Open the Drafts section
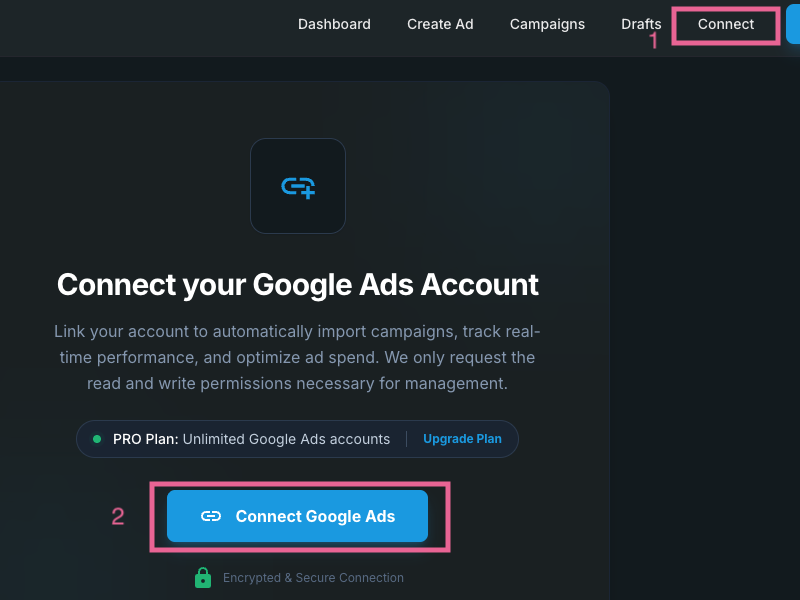 coord(640,24)
